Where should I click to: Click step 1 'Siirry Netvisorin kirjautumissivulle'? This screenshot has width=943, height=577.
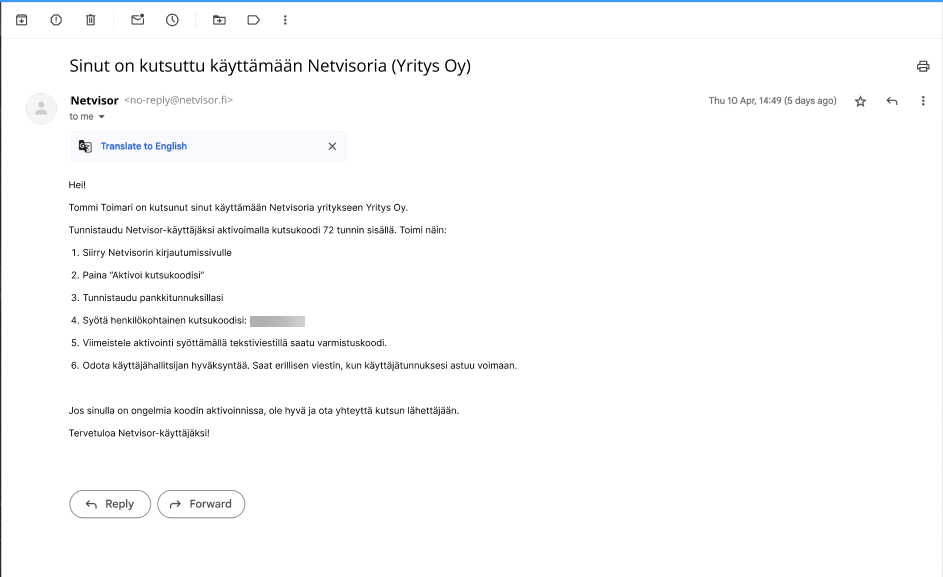(157, 253)
